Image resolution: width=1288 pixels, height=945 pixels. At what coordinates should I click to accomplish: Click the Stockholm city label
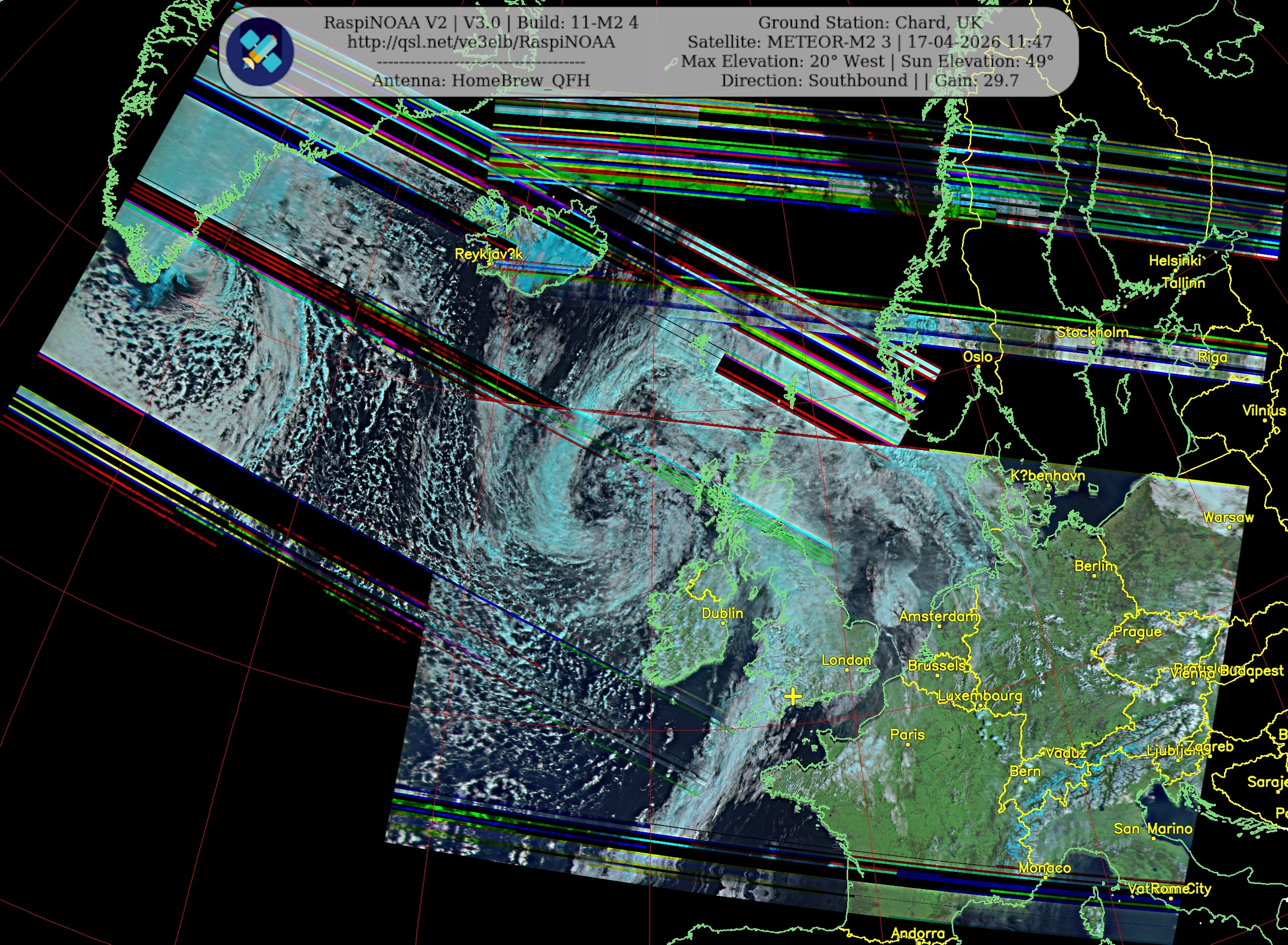pos(1092,332)
